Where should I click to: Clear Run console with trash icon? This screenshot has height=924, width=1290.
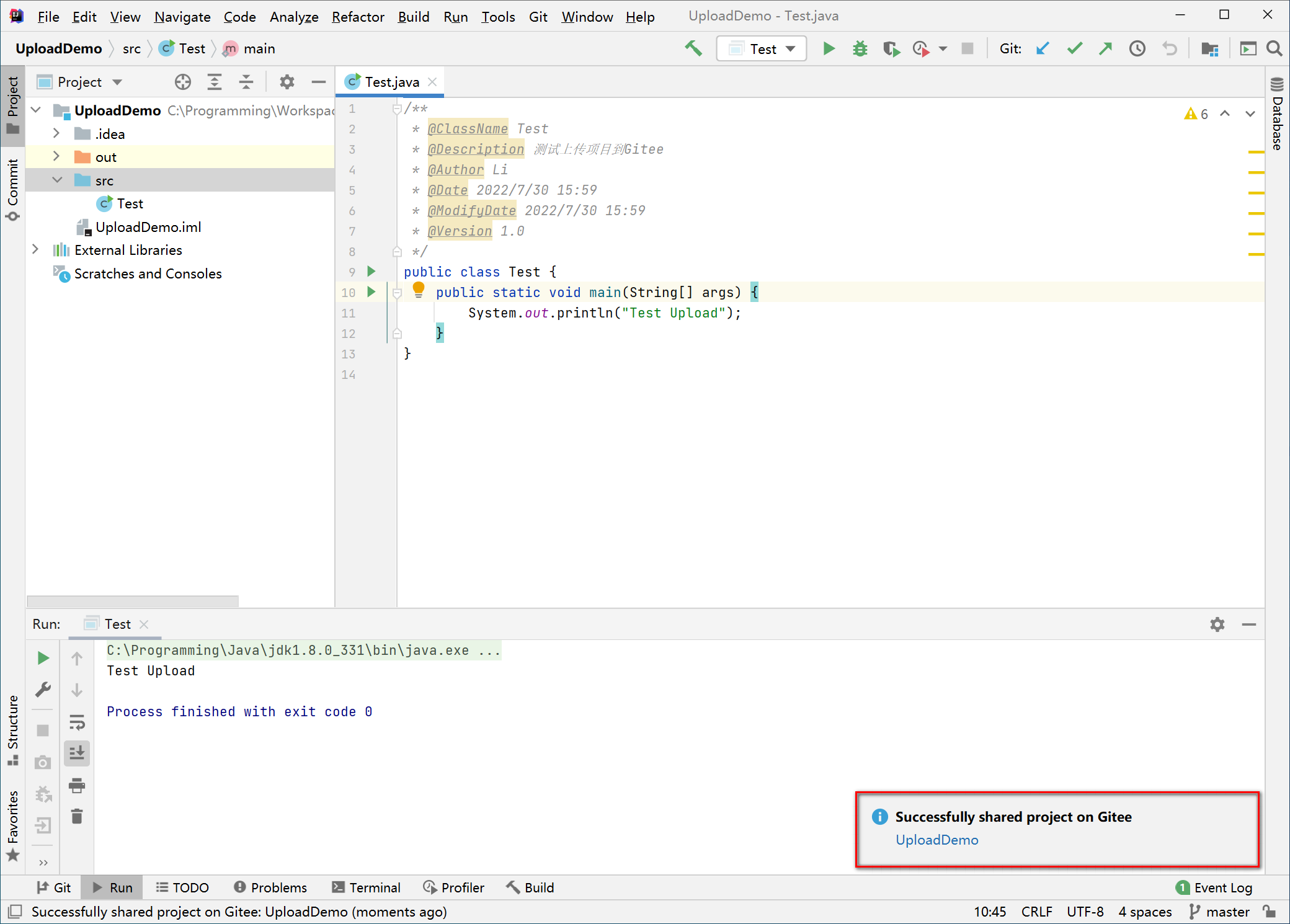click(x=77, y=817)
